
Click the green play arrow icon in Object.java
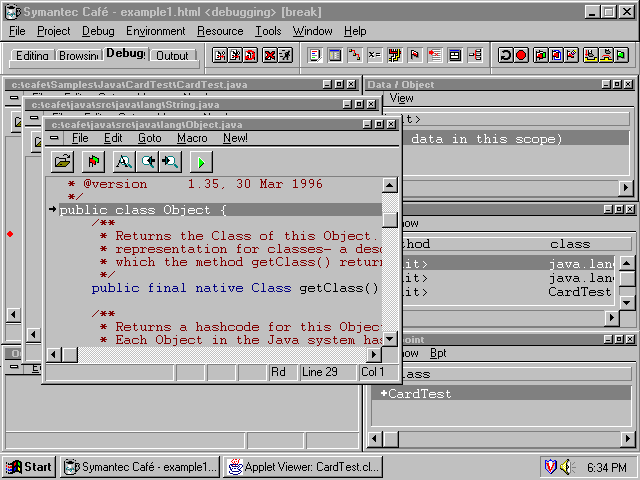[x=201, y=162]
